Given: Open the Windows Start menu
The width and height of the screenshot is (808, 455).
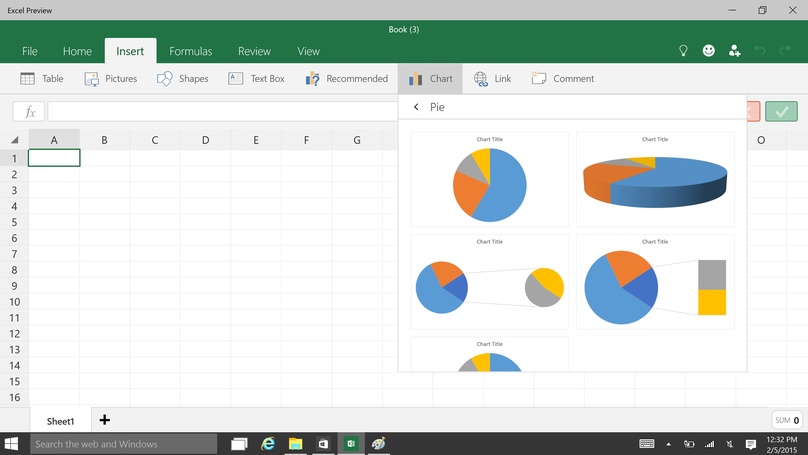Looking at the screenshot, I should pyautogui.click(x=11, y=444).
